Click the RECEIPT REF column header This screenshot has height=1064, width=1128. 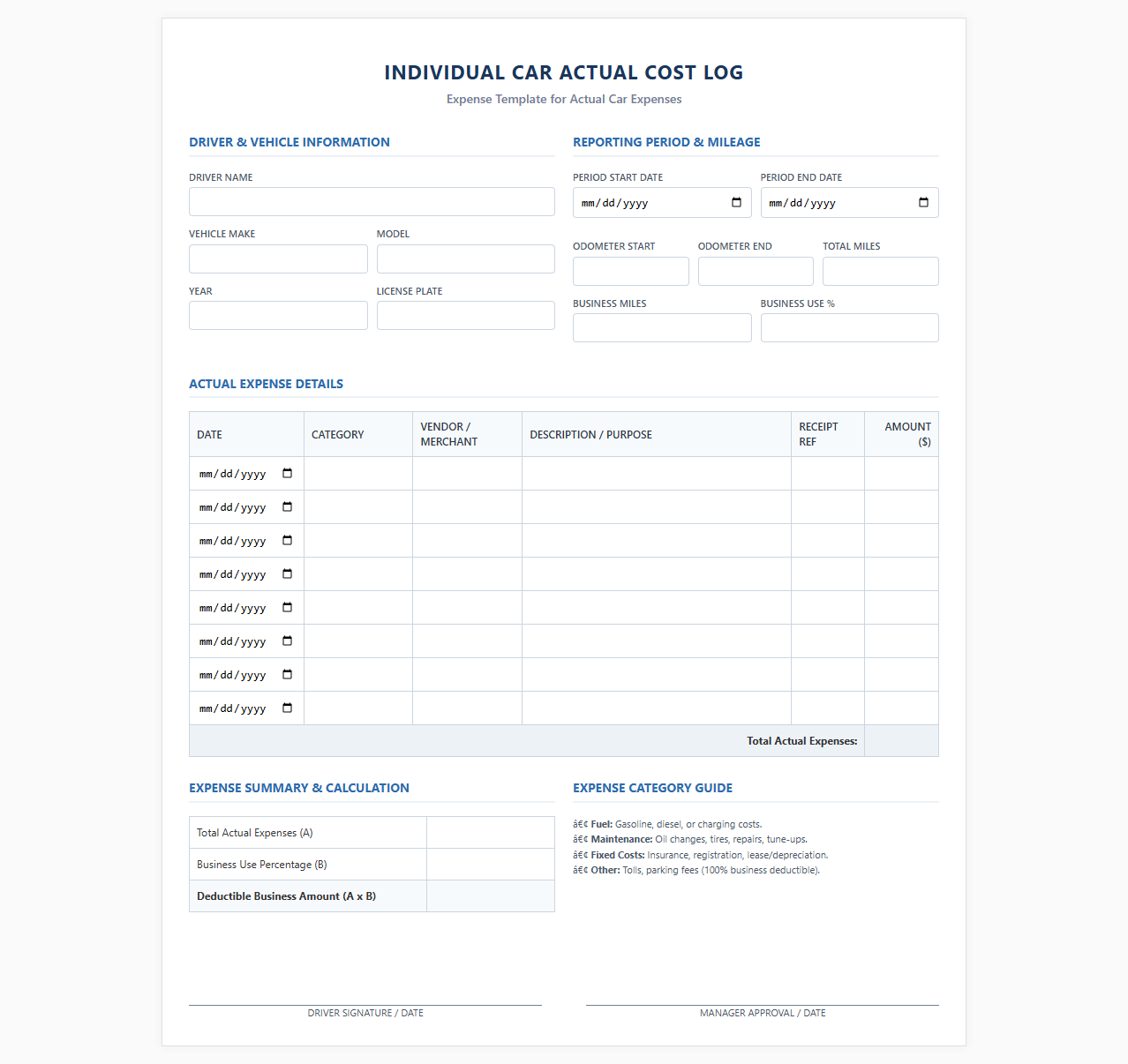[x=828, y=434]
